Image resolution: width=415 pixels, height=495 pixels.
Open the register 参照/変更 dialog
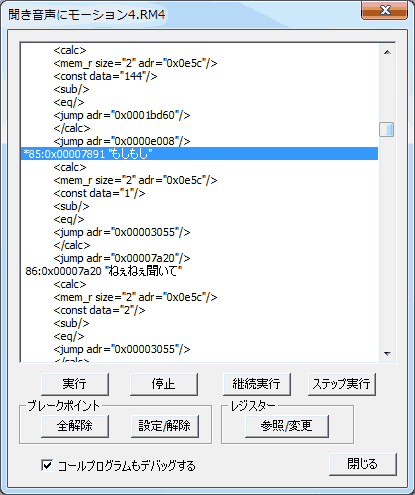(287, 426)
